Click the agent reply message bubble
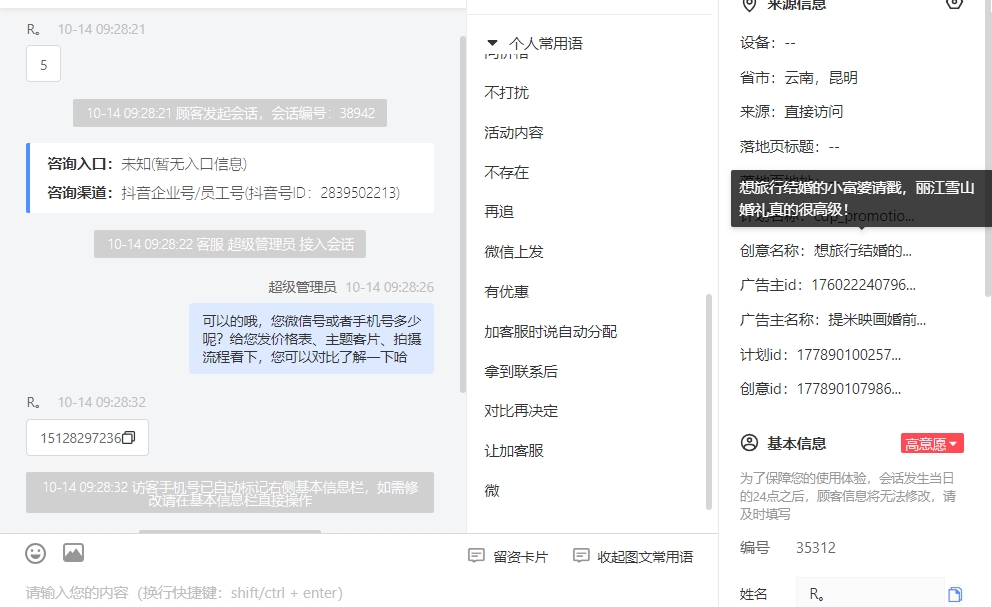The image size is (992, 607). click(311, 339)
